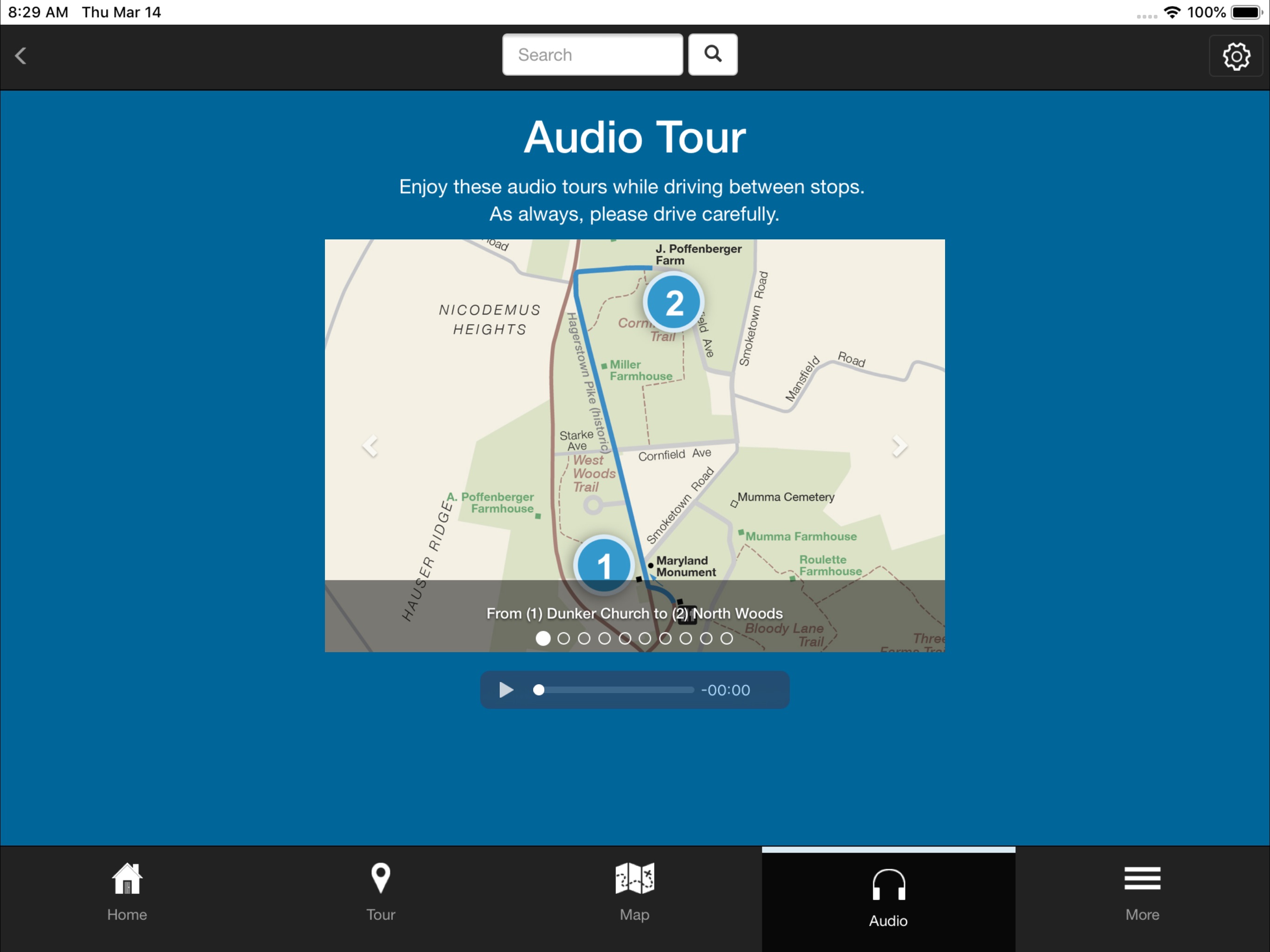
Task: Select the first carousel page dot
Action: (x=543, y=638)
